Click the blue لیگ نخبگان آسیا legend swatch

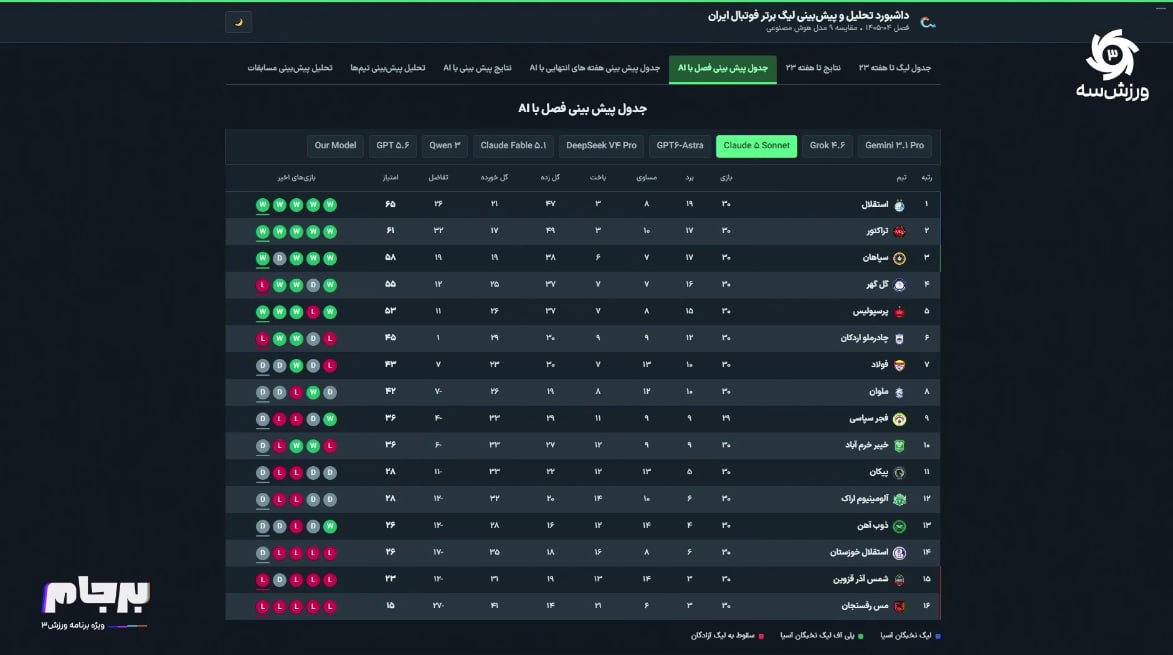pyautogui.click(x=938, y=636)
